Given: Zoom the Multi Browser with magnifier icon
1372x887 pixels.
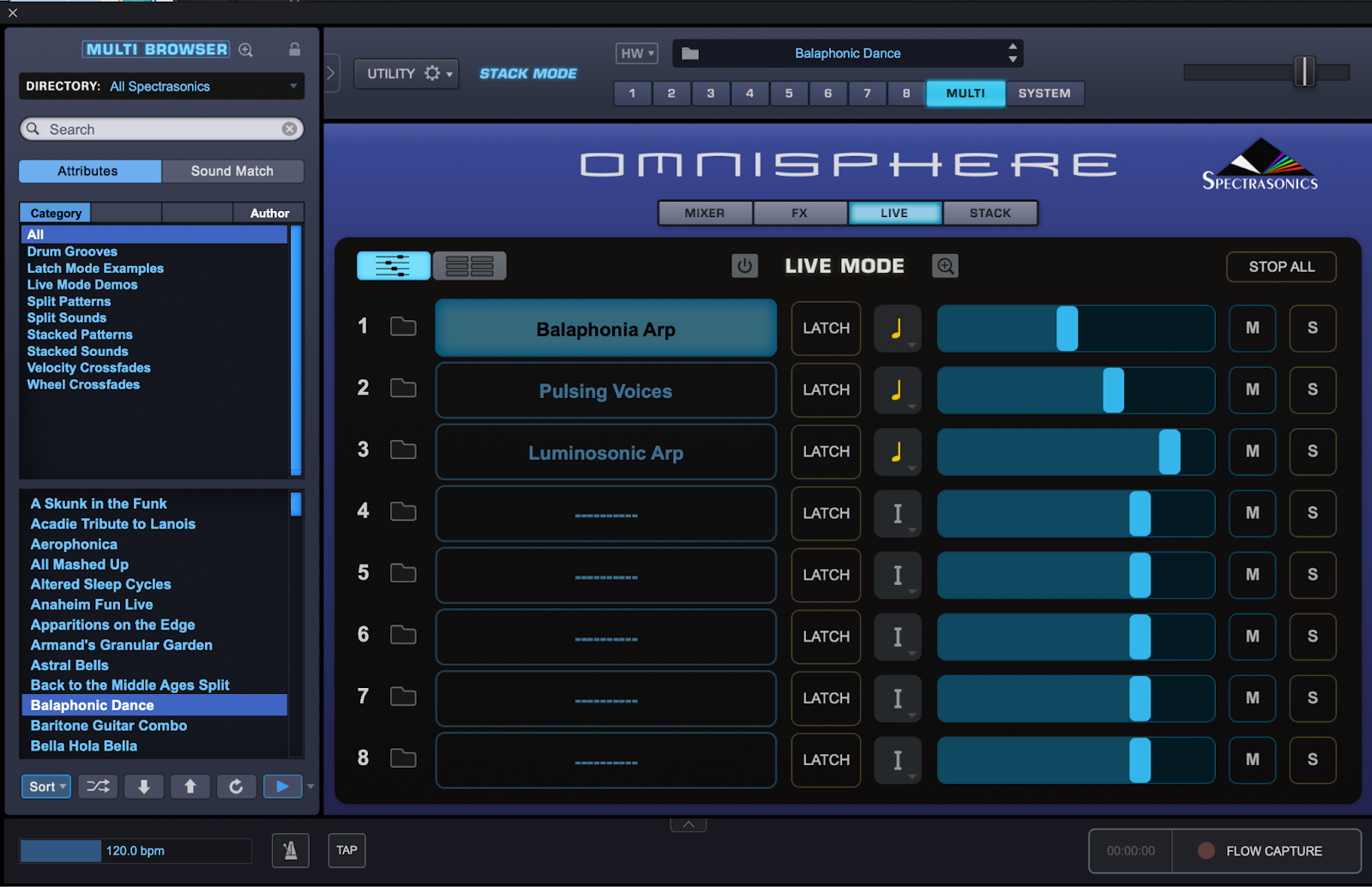Looking at the screenshot, I should [x=246, y=50].
